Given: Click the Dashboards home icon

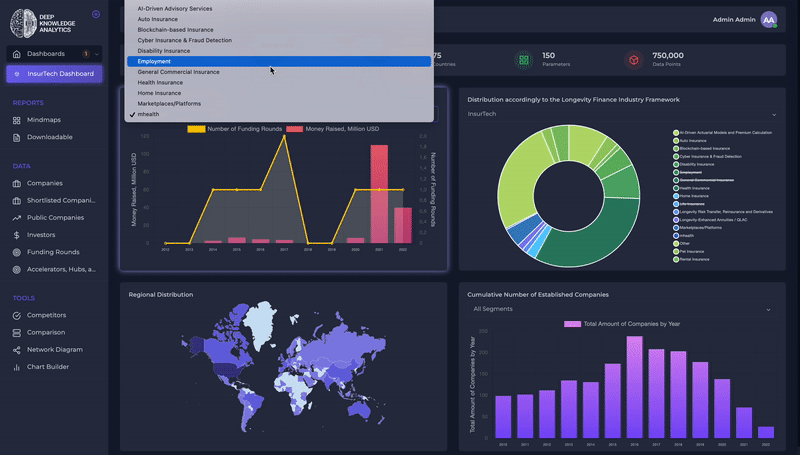Looking at the screenshot, I should (x=16, y=54).
